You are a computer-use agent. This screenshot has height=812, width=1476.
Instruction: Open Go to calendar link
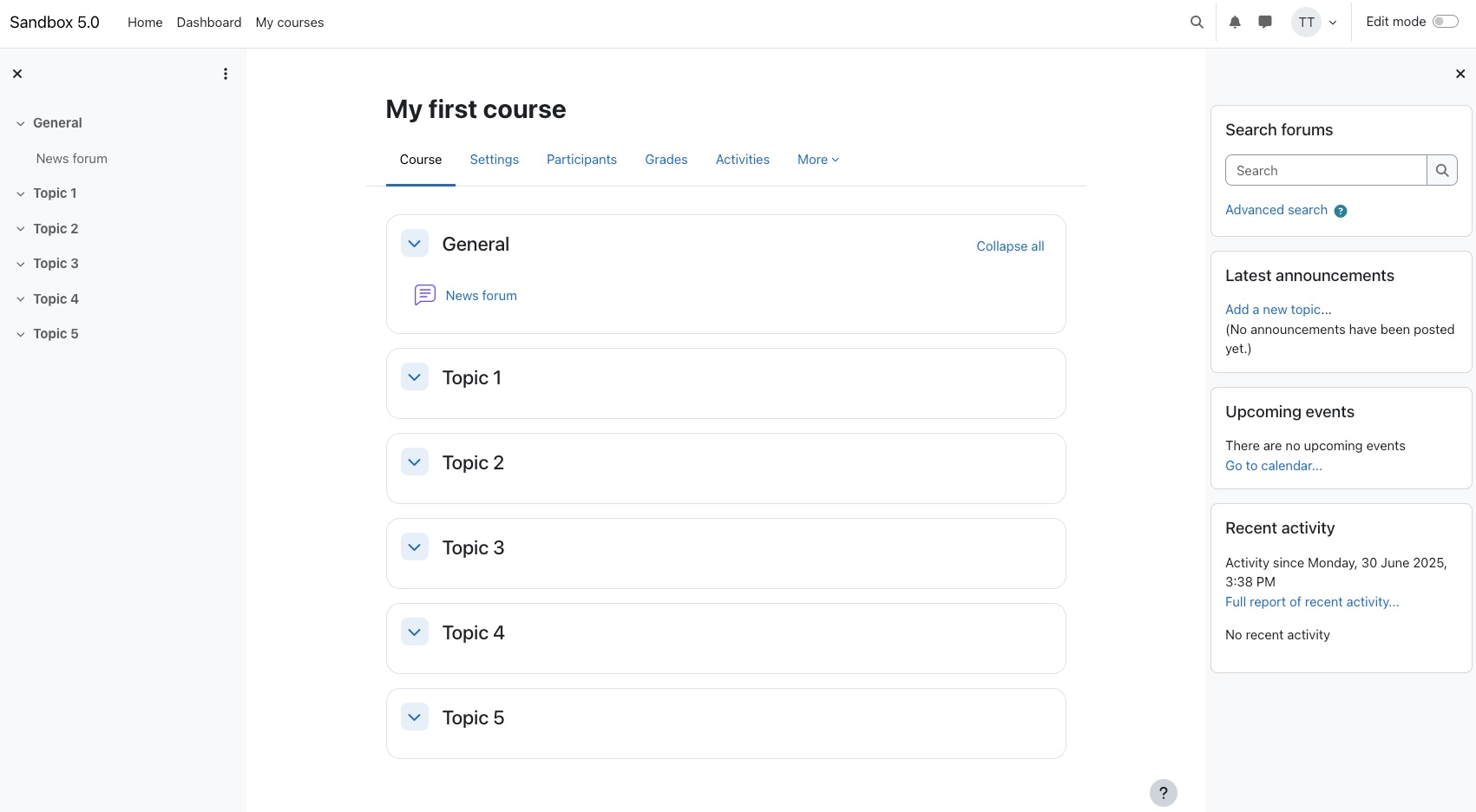1273,465
